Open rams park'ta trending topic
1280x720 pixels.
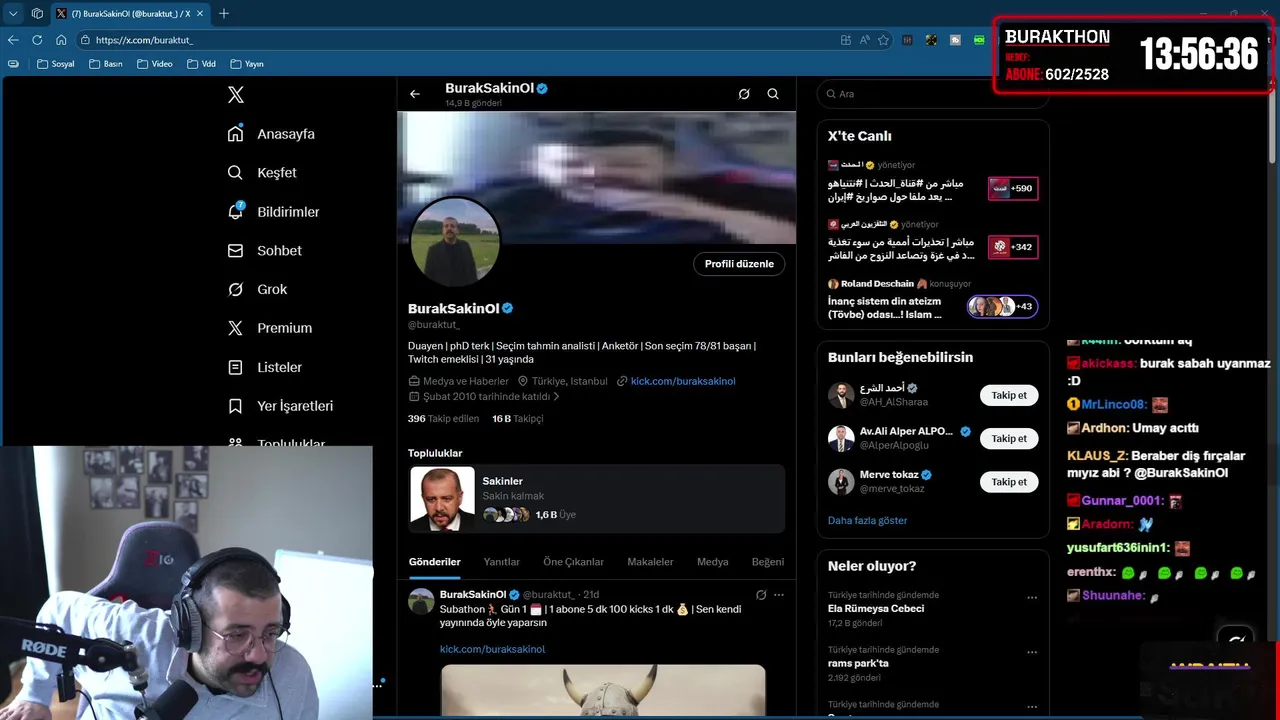click(x=858, y=664)
